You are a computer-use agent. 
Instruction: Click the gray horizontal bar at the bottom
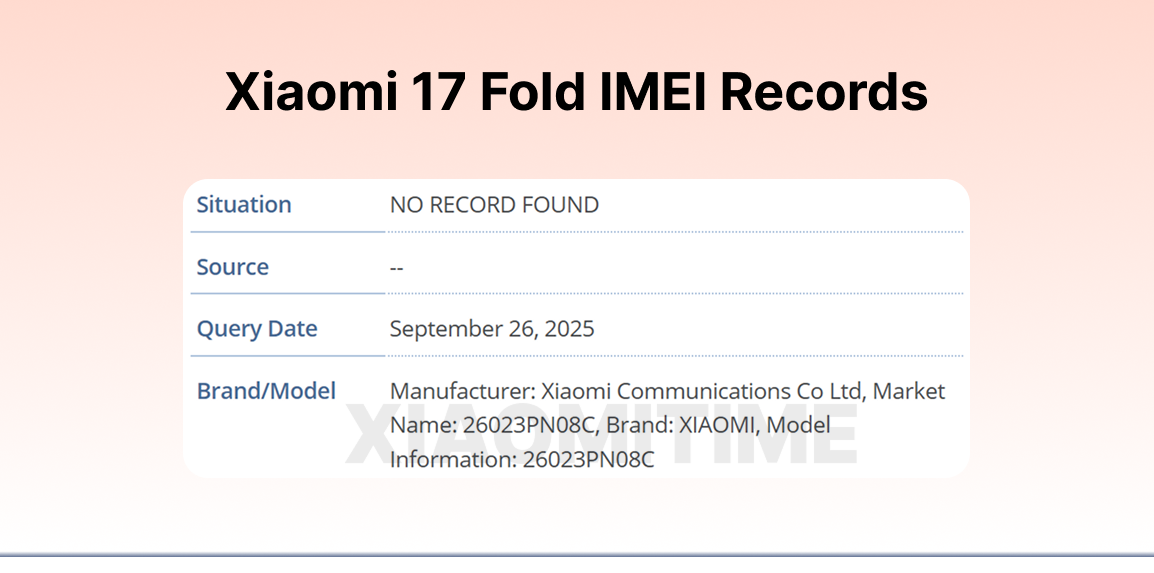point(576,554)
